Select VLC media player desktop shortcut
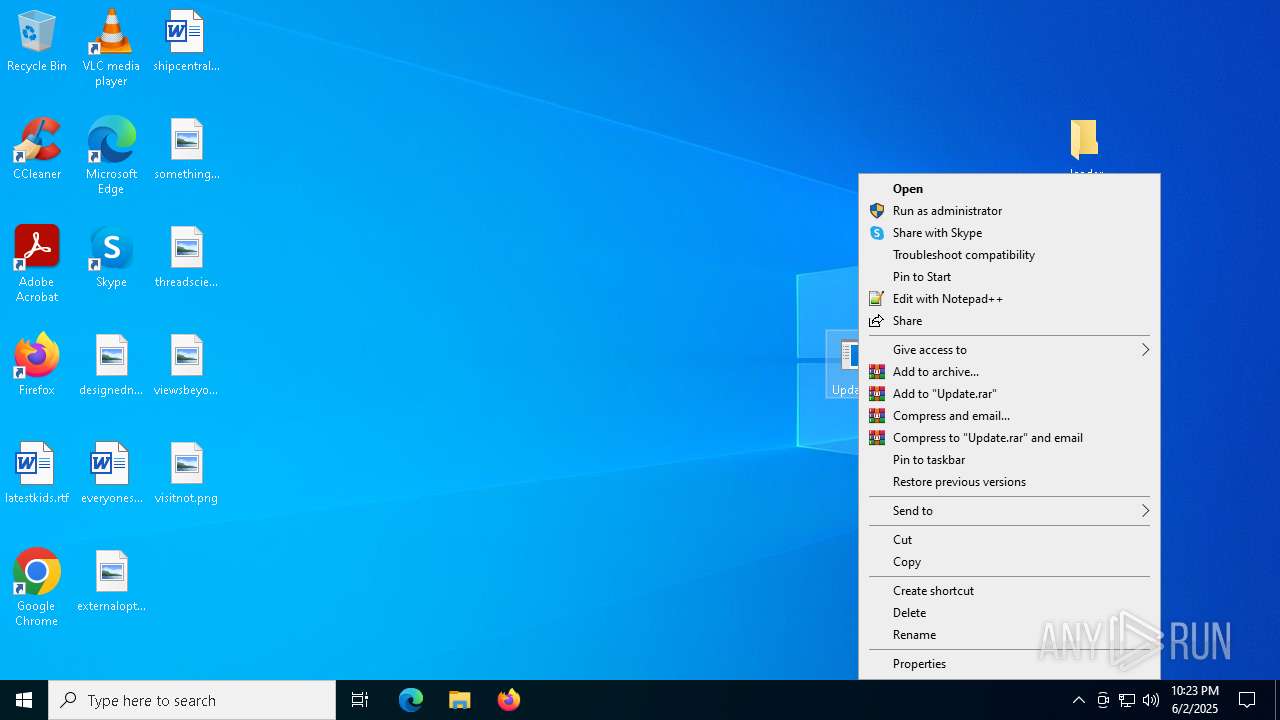 (x=111, y=48)
